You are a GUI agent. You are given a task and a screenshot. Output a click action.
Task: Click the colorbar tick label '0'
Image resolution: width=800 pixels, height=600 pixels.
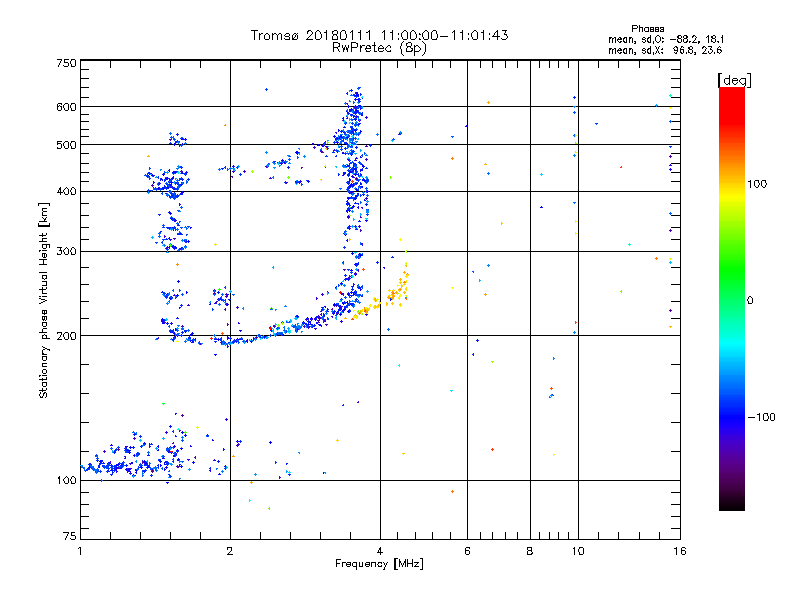[750, 301]
